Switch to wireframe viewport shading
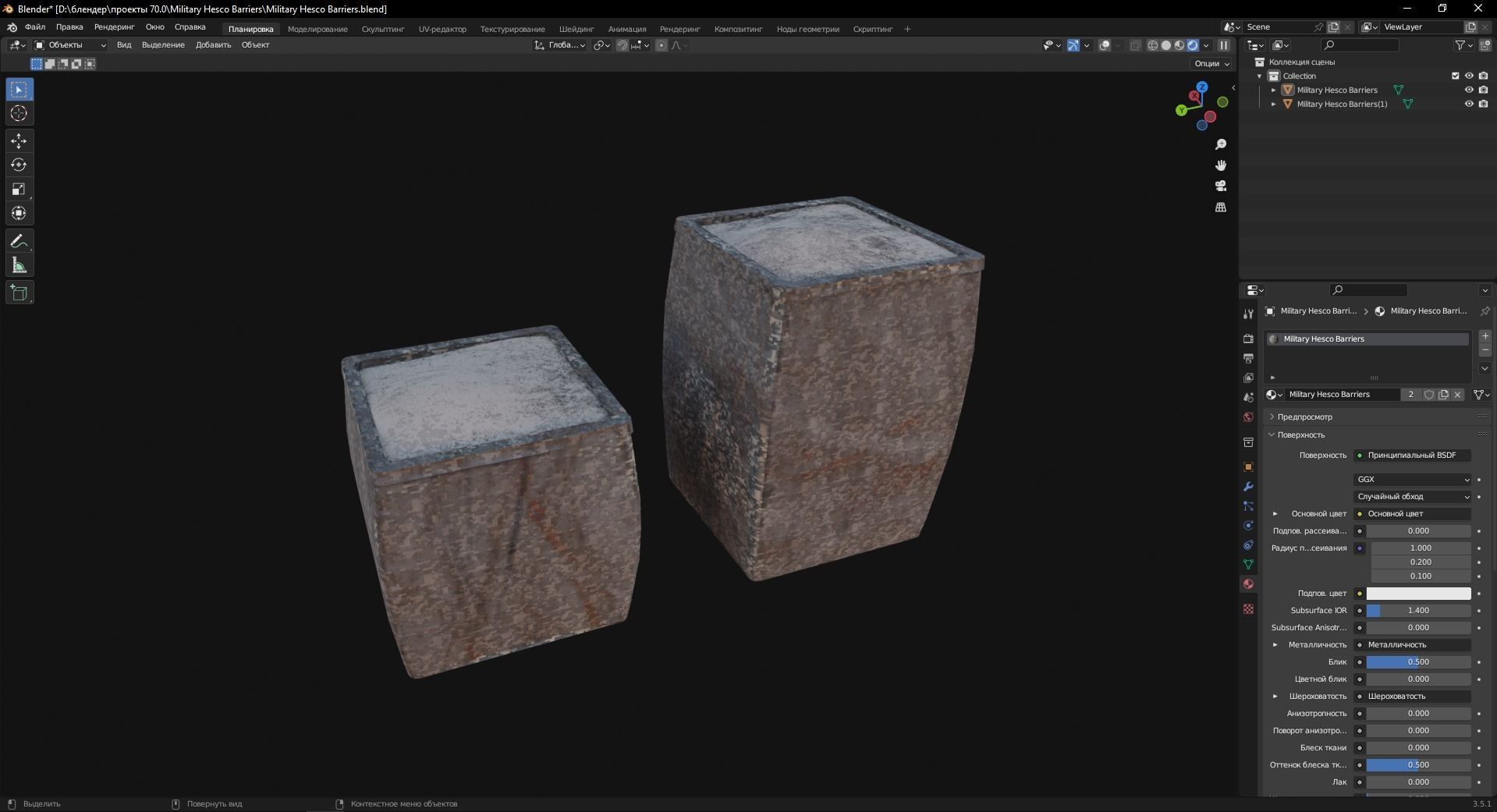The height and width of the screenshot is (812, 1497). coord(1152,45)
